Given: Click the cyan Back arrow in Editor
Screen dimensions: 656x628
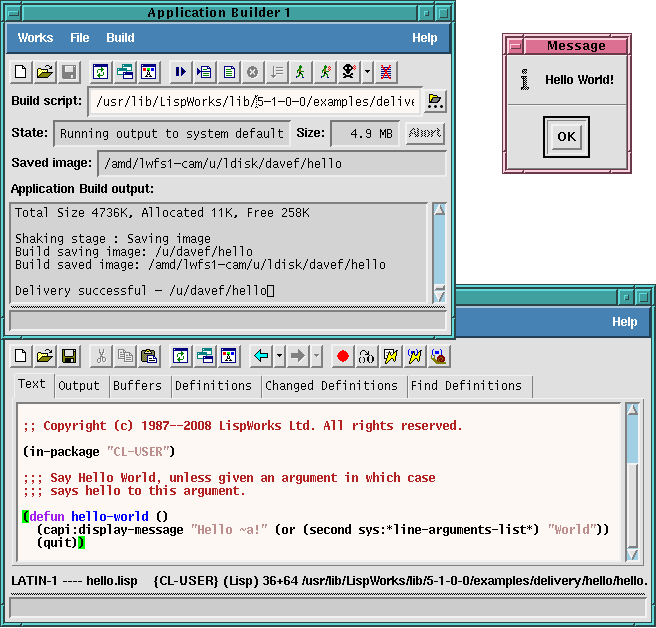Looking at the screenshot, I should pos(261,356).
